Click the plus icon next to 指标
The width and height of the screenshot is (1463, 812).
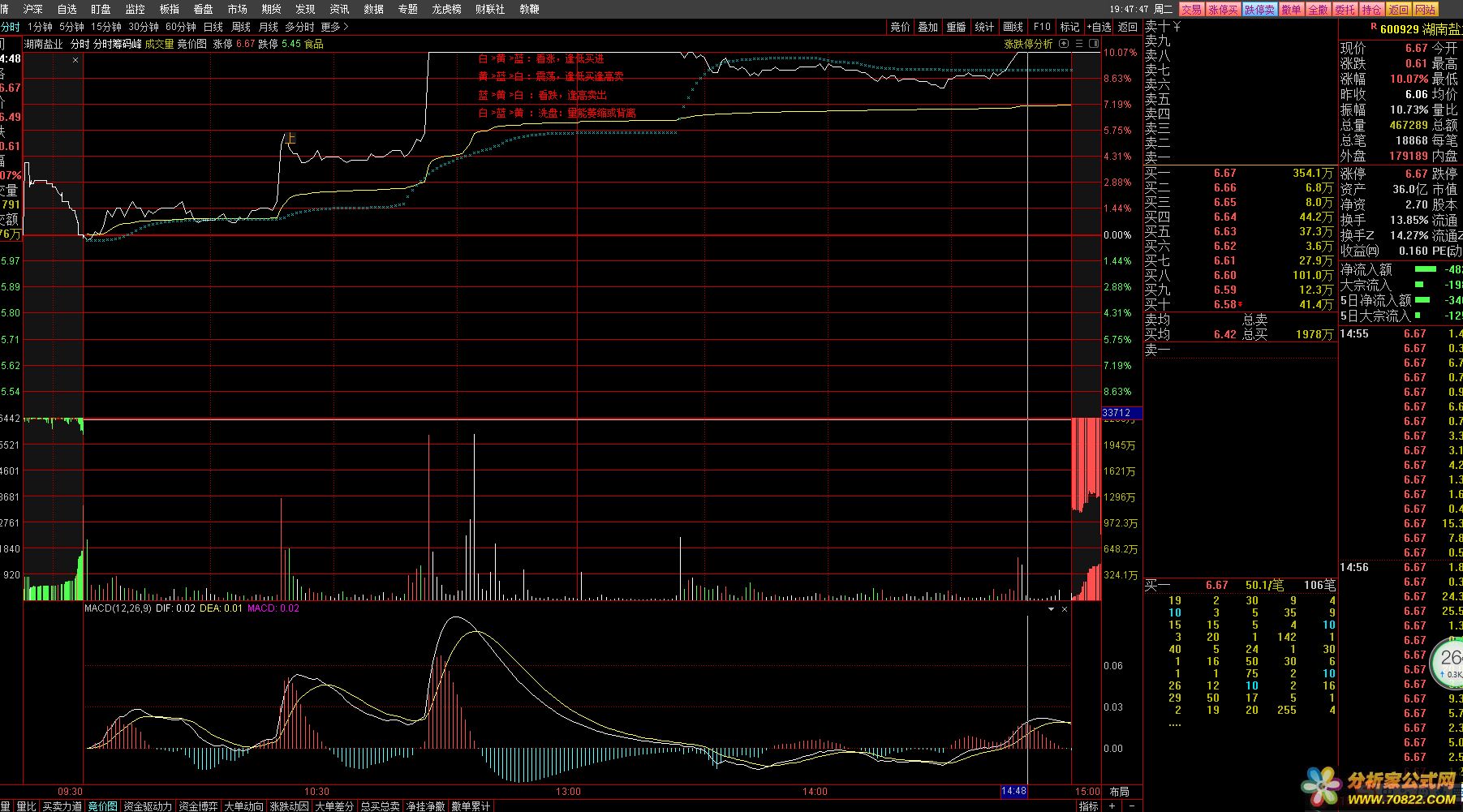[1112, 806]
